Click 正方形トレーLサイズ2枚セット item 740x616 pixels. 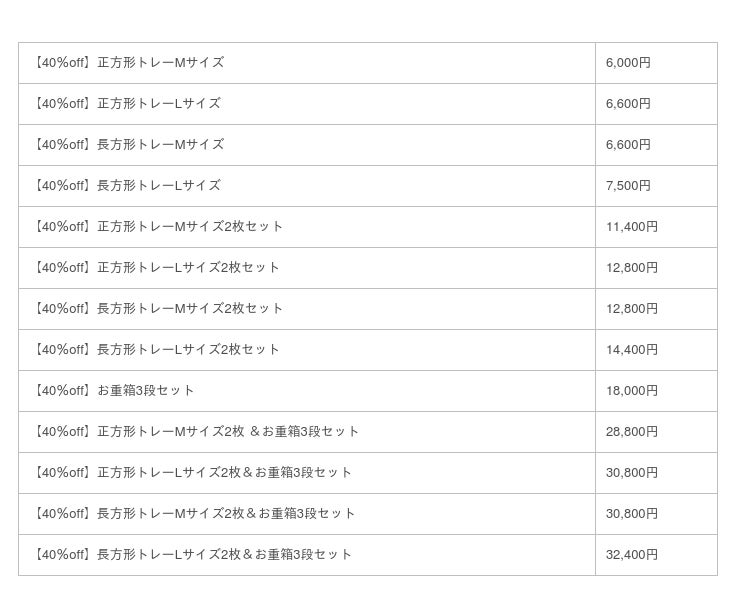pos(157,268)
